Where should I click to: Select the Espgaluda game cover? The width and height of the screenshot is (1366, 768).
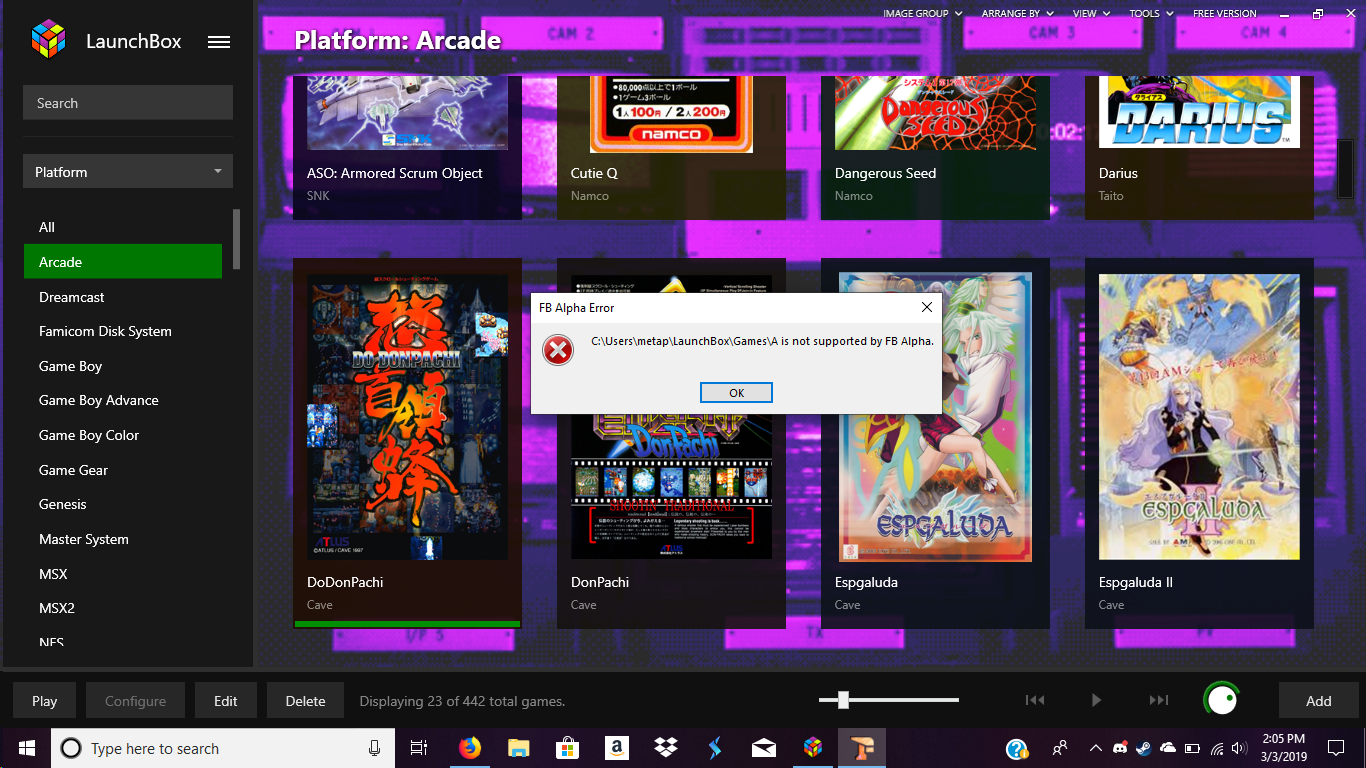click(935, 417)
